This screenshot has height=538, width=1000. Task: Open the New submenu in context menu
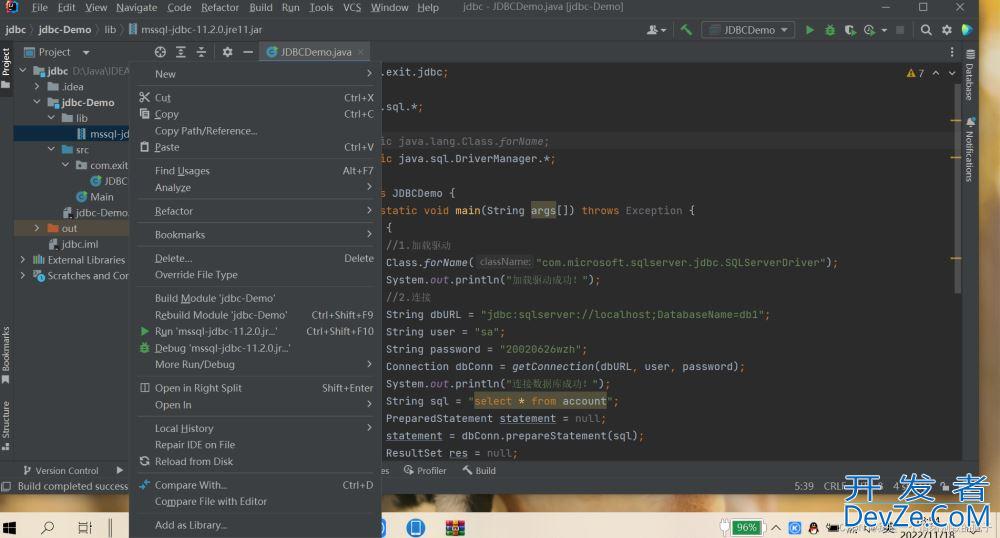(x=255, y=74)
